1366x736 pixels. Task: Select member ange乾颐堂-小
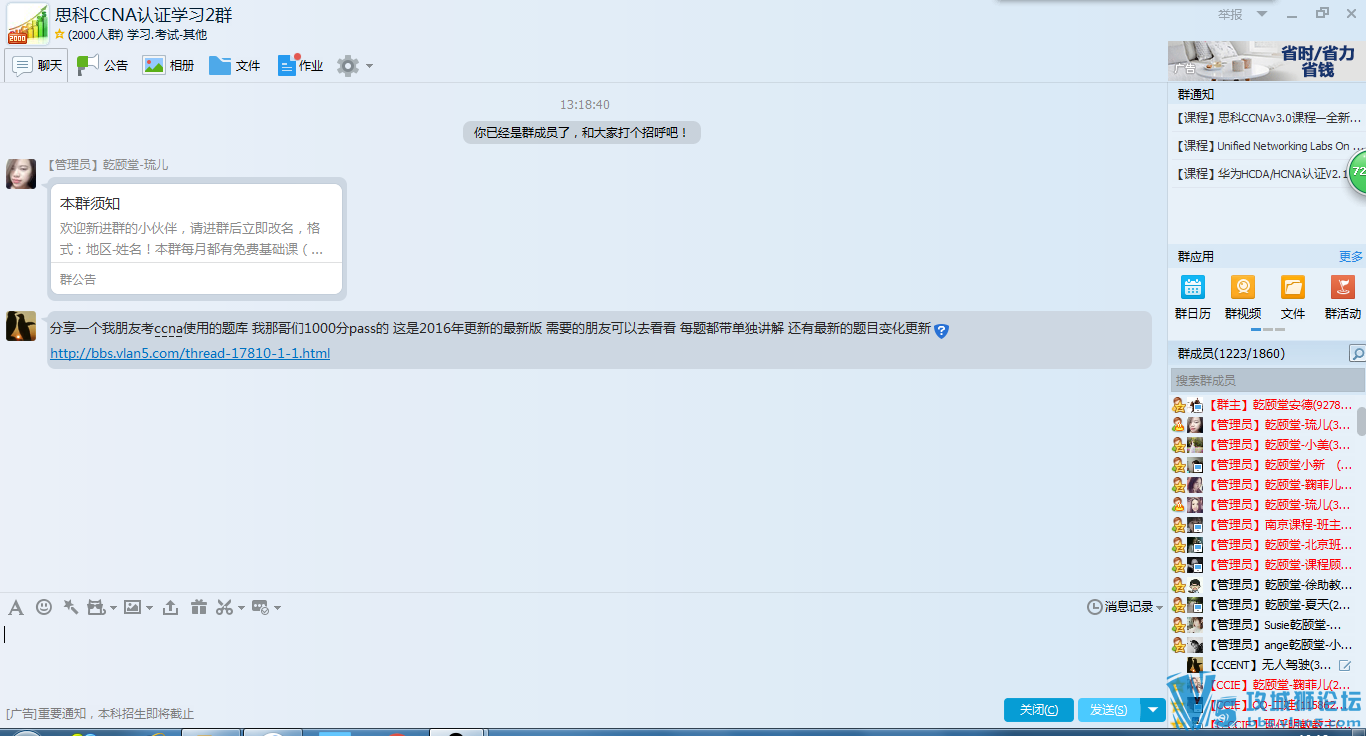[x=1262, y=645]
